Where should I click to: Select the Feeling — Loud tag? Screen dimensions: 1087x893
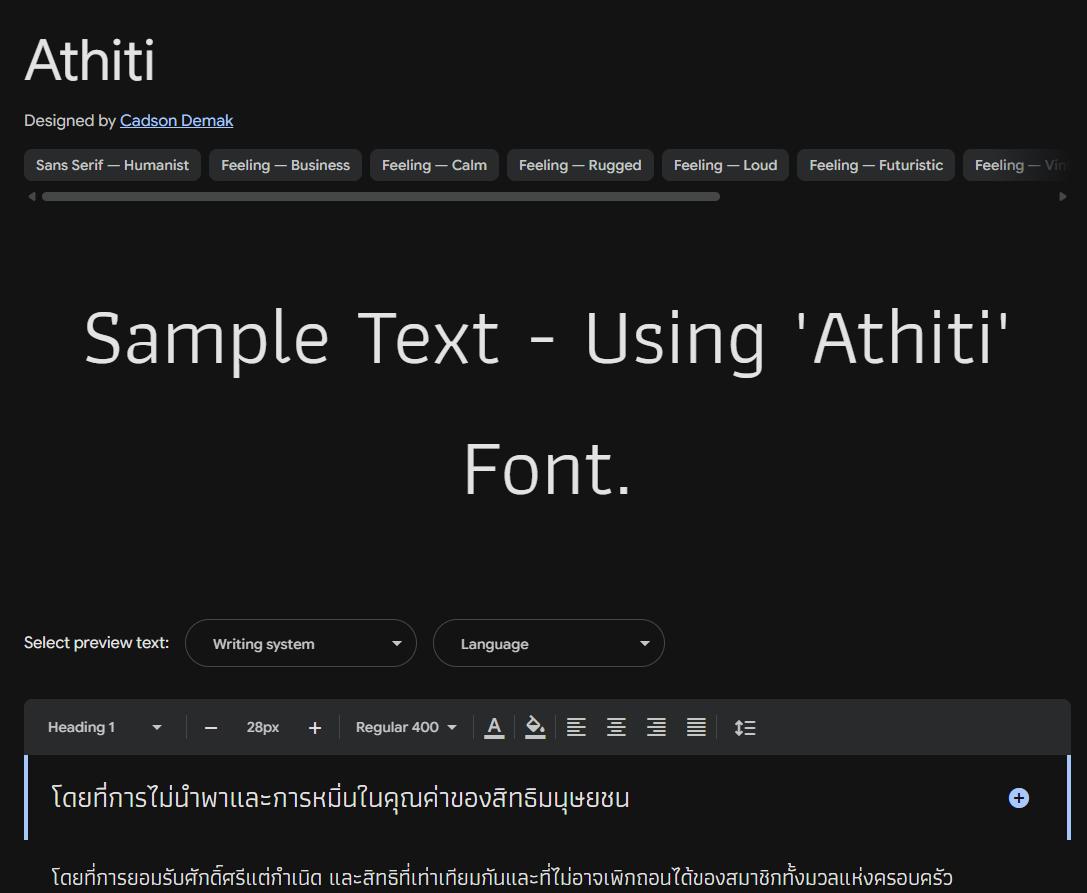point(725,165)
